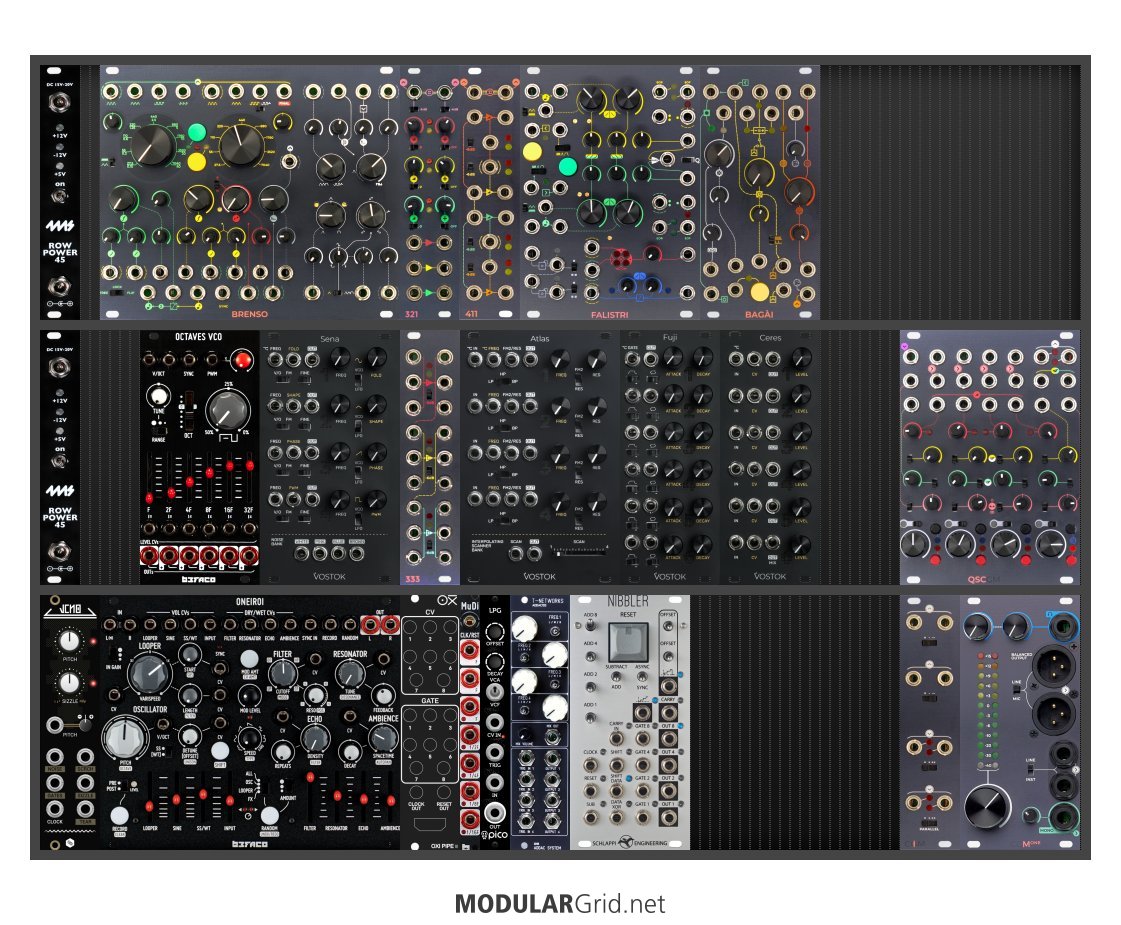1121x925 pixels.
Task: Click the Sena module title
Action: (x=329, y=339)
